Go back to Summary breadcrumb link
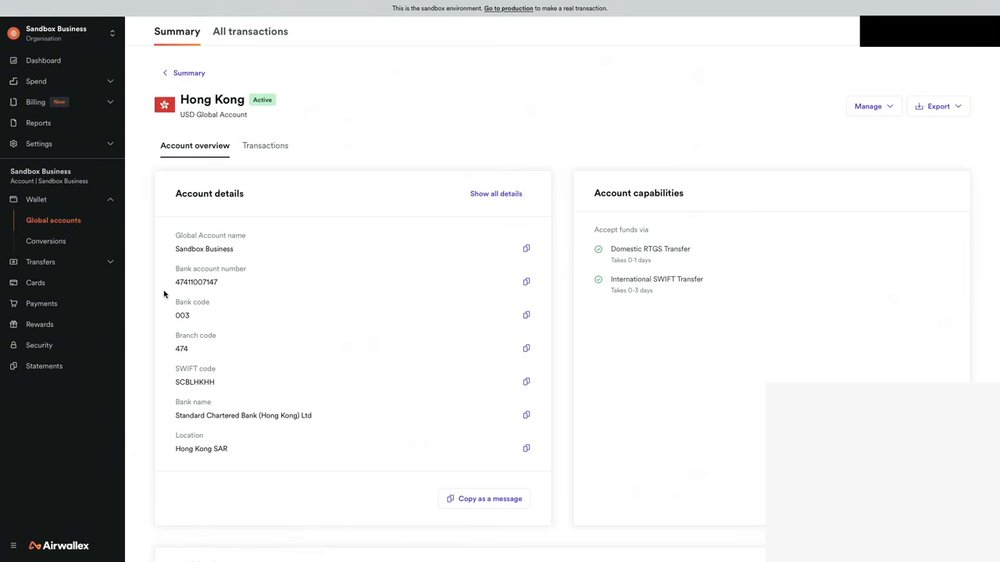Screen dimensions: 1000x562 (x=184, y=73)
